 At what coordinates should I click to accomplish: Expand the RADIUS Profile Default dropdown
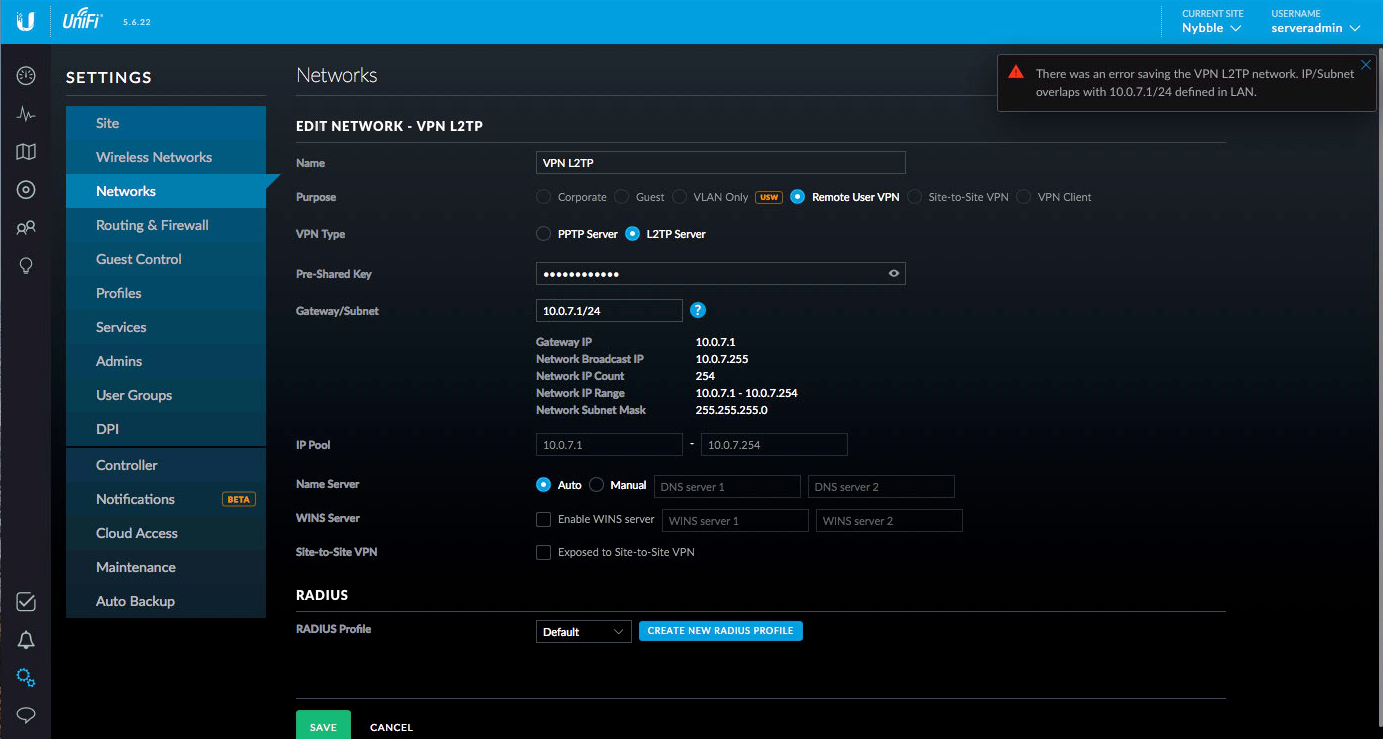pos(583,632)
